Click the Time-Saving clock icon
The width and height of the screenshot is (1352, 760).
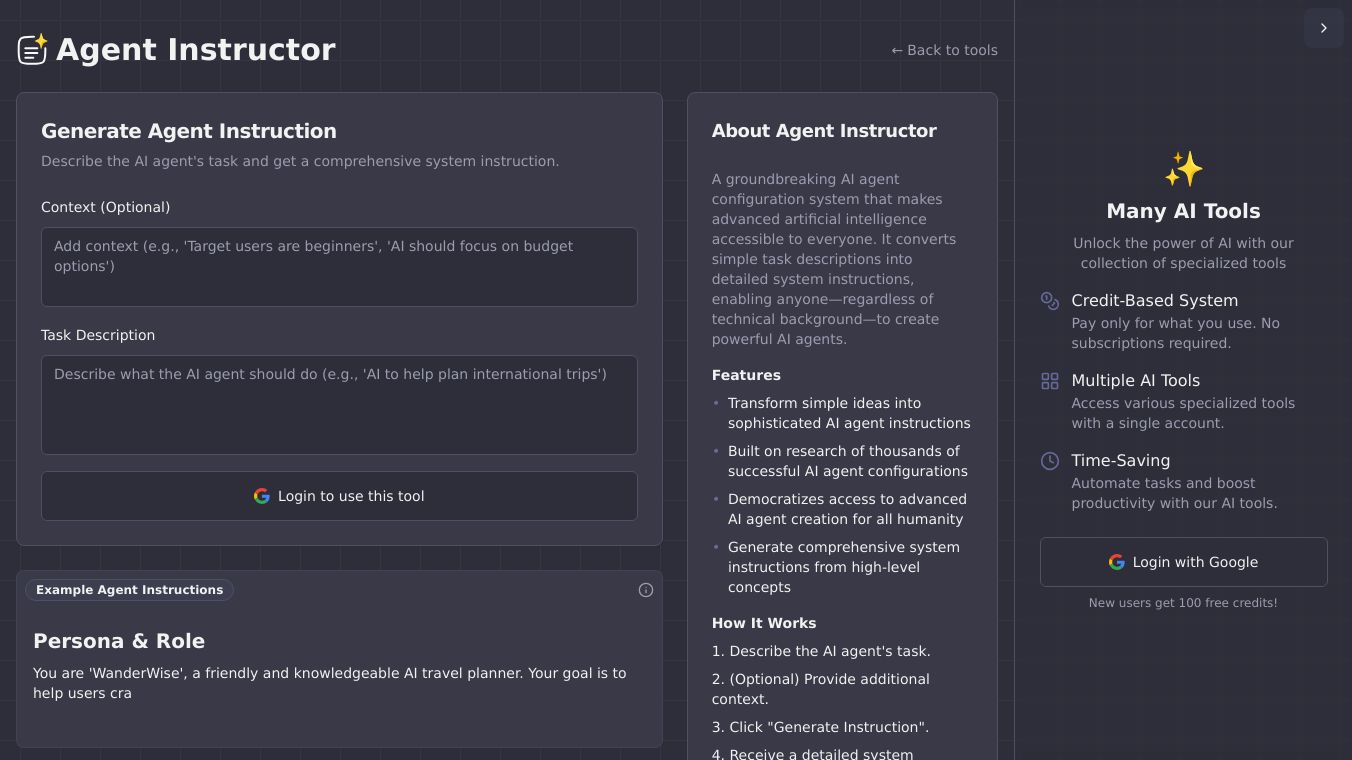(1050, 461)
